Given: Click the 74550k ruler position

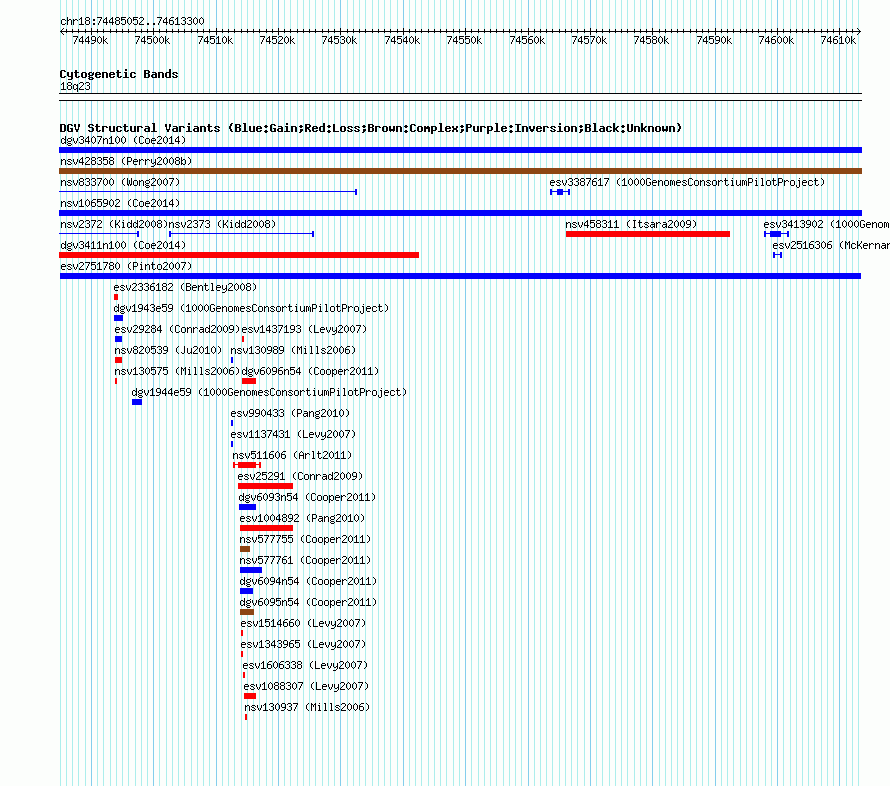Looking at the screenshot, I should tap(464, 40).
